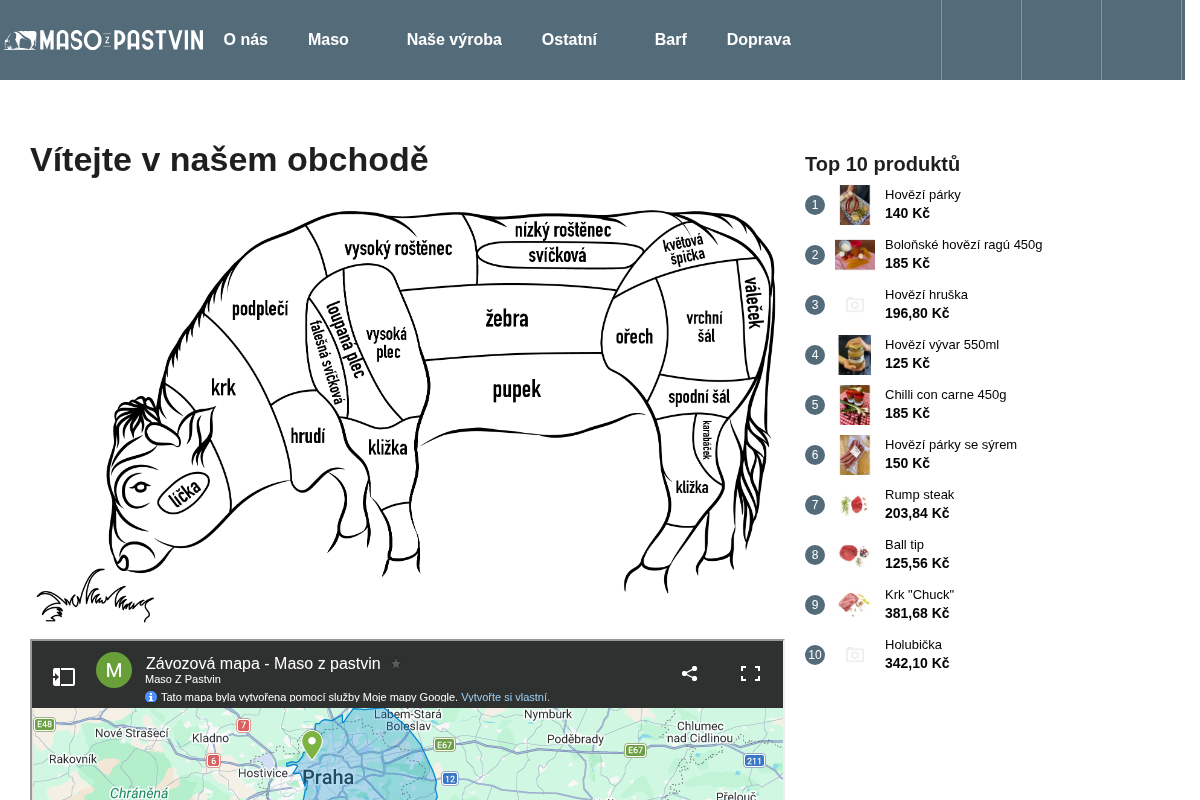1200x800 pixels.
Task: Click Krk "Chuck" product link
Action: coord(920,595)
